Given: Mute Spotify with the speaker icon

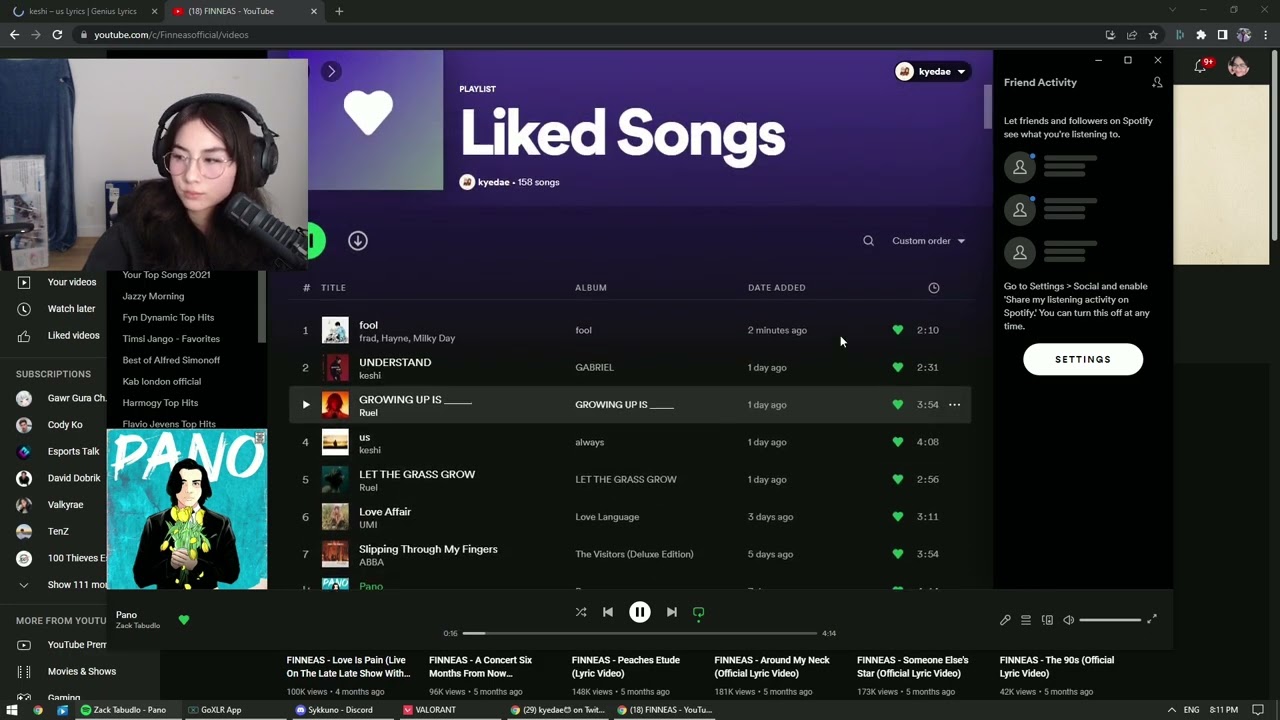Looking at the screenshot, I should (1069, 620).
